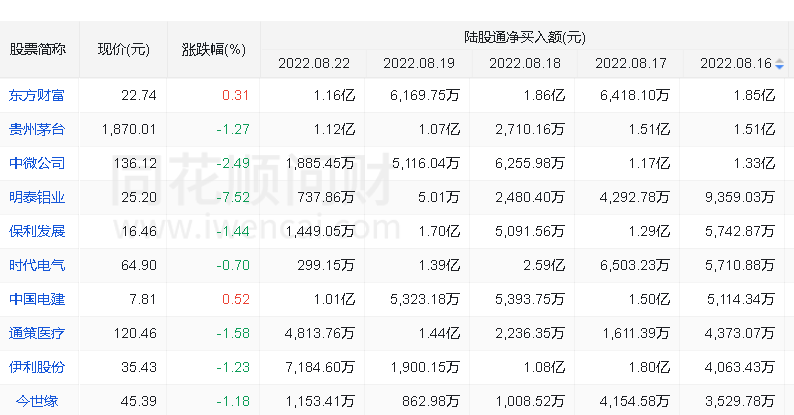Open stock link 东方财富
This screenshot has width=794, height=415.
tap(36, 95)
